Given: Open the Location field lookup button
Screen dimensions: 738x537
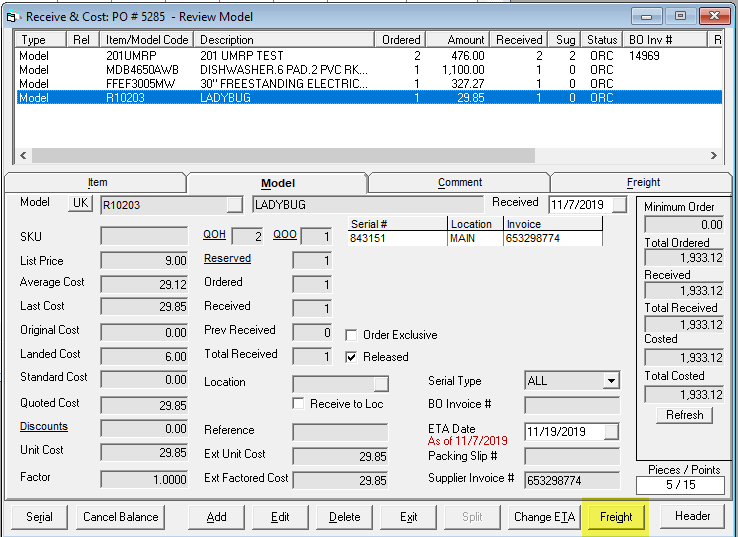Looking at the screenshot, I should pyautogui.click(x=381, y=384).
